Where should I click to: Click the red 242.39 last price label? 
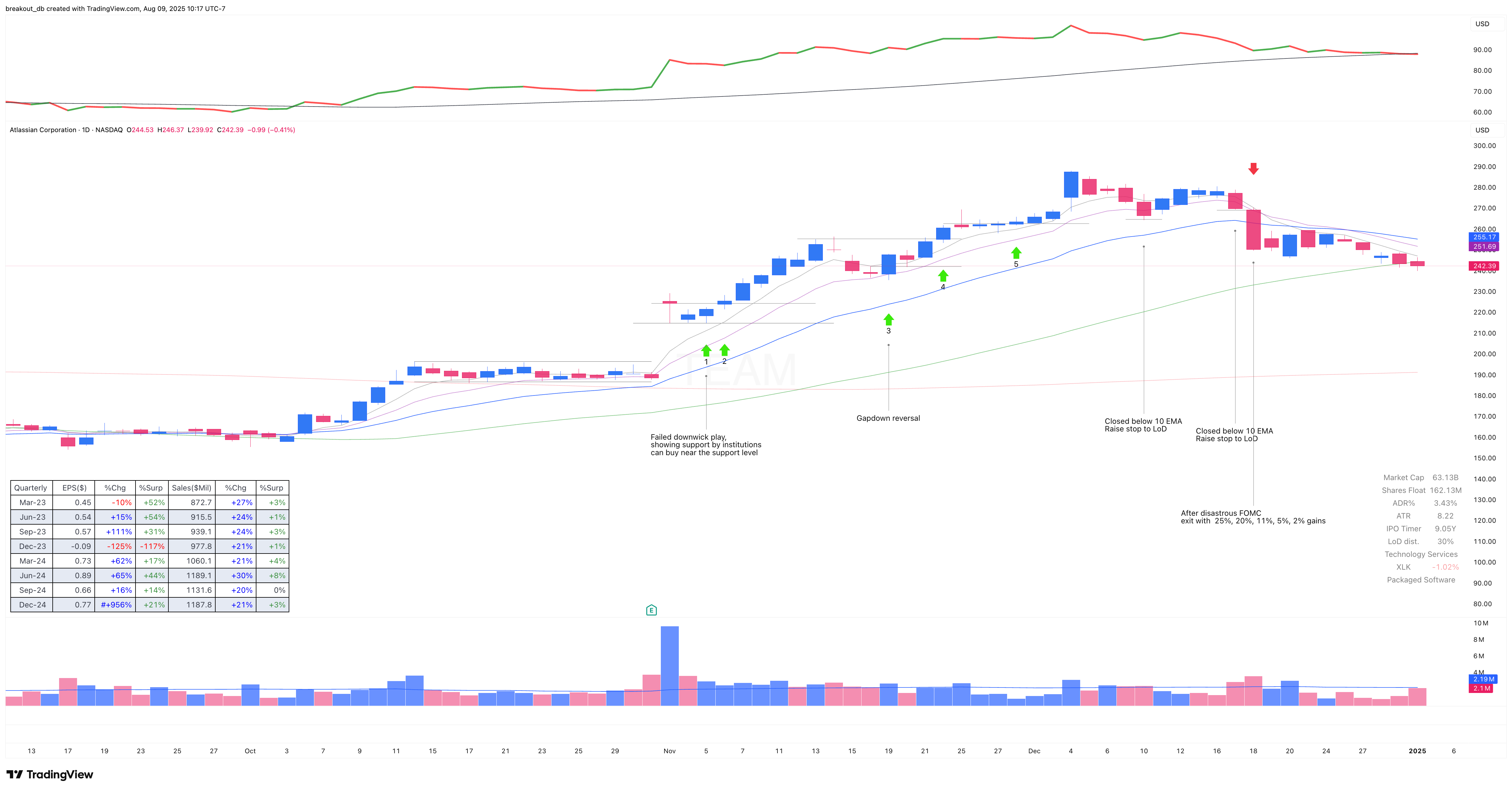[x=1484, y=266]
